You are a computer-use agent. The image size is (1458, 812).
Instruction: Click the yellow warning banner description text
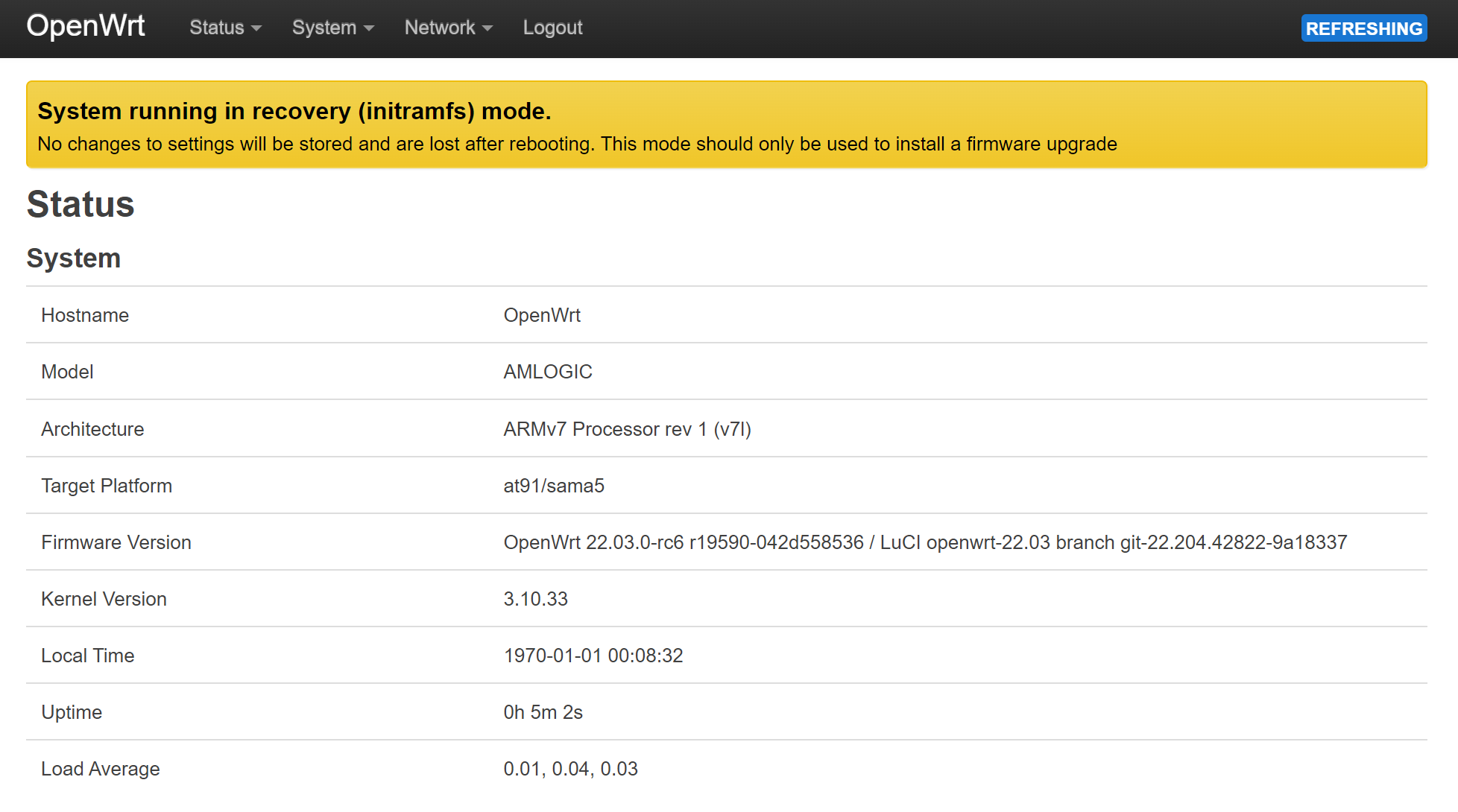pos(576,144)
